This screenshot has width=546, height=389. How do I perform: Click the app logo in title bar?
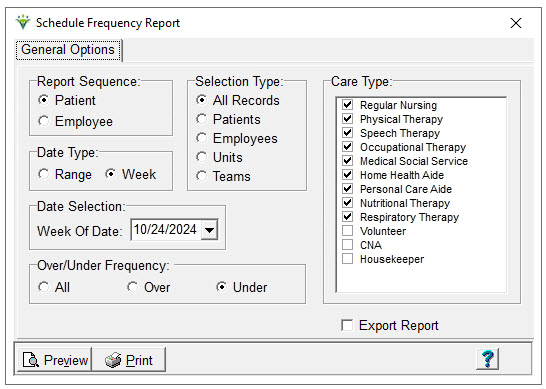[23, 22]
